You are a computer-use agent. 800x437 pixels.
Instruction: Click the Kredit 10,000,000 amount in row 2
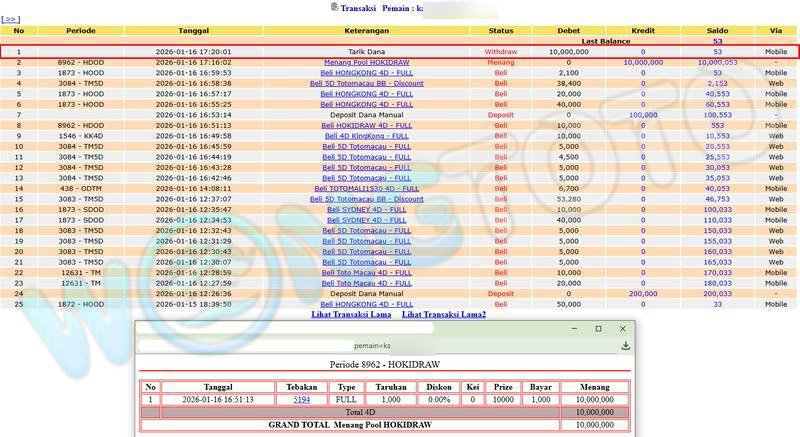pos(643,62)
